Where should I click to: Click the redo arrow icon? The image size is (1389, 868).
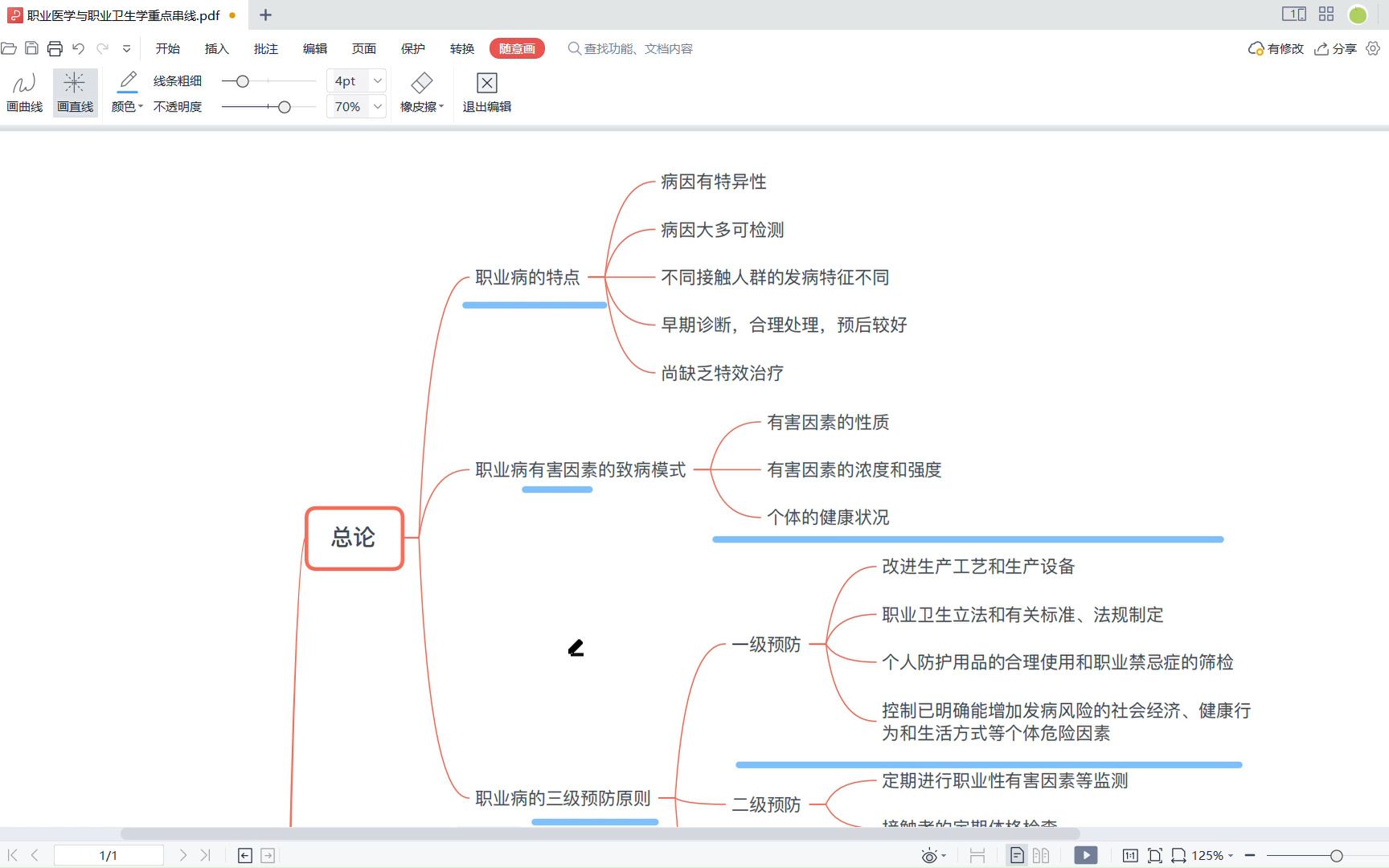point(103,49)
